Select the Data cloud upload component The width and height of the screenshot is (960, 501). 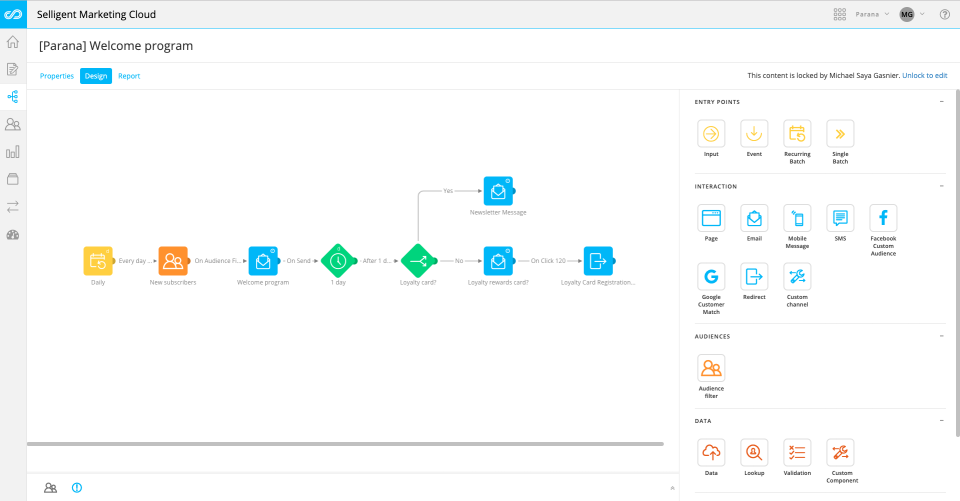pos(711,453)
